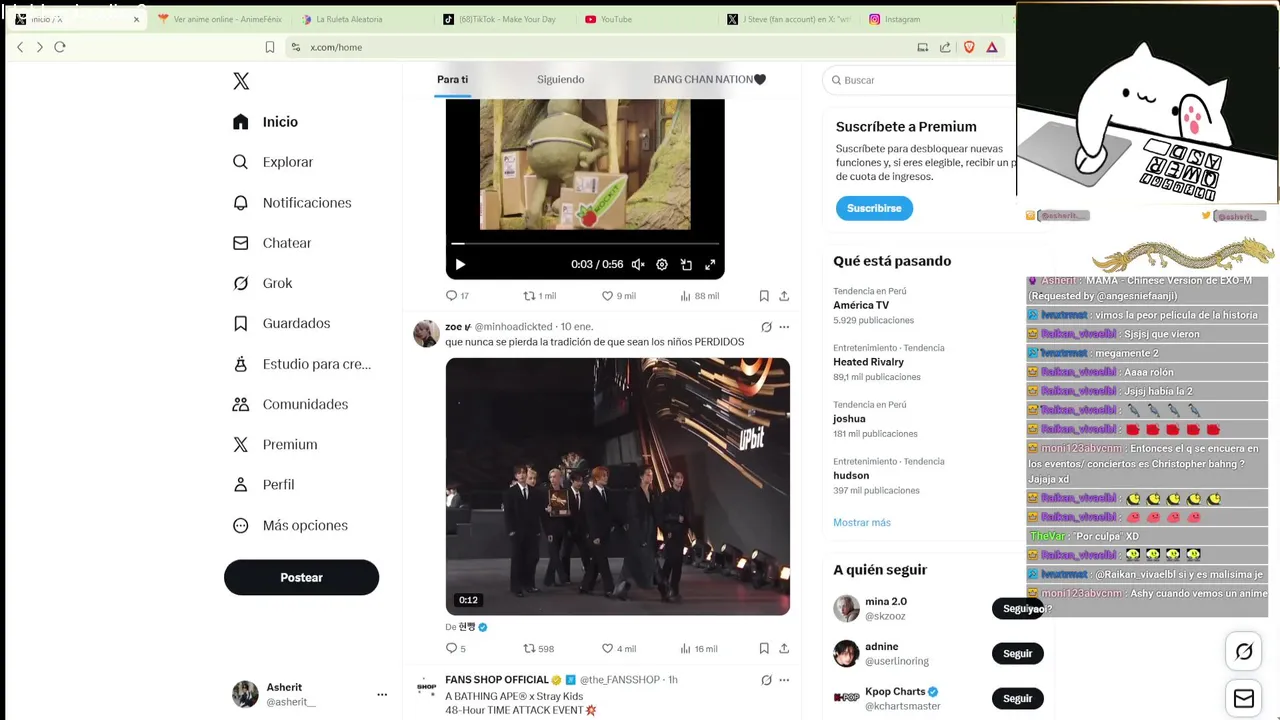1280x720 pixels.
Task: View stats of zoe's post, 16 mil
Action: click(x=699, y=649)
